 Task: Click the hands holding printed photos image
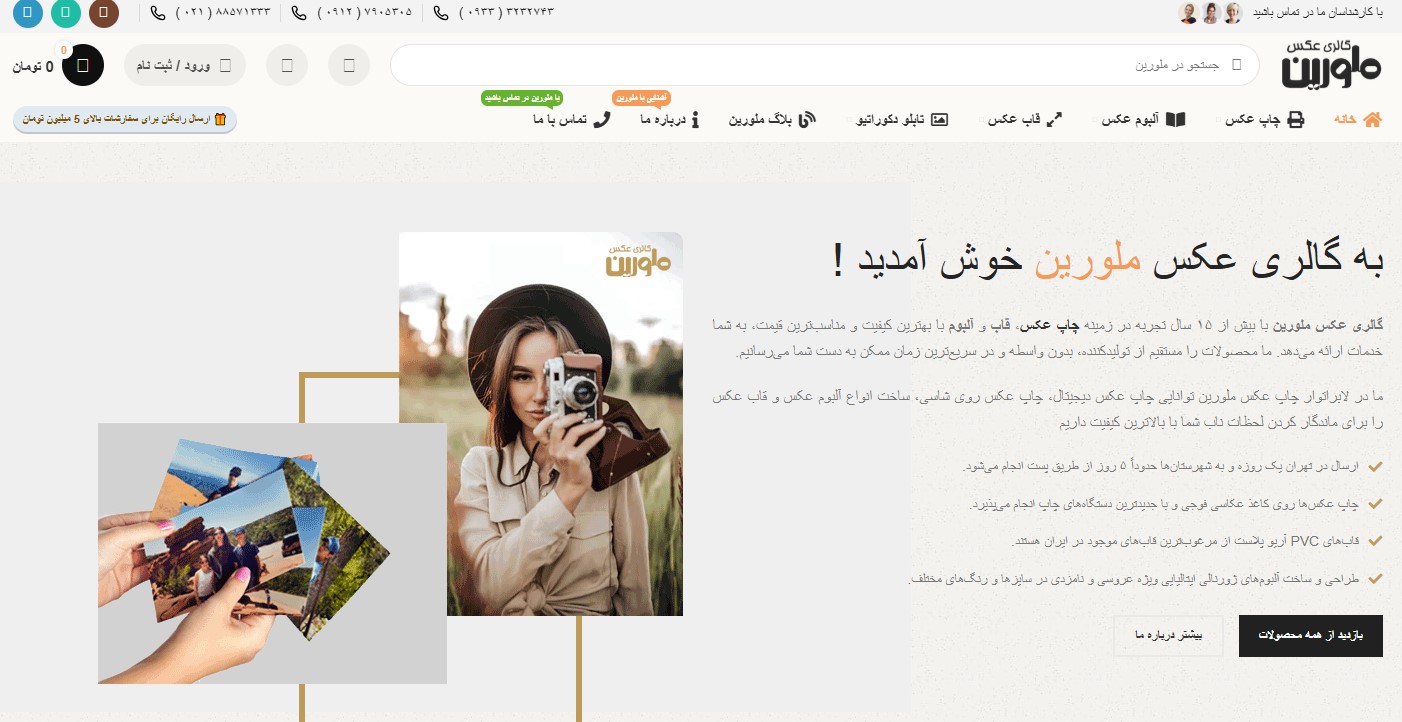pyautogui.click(x=272, y=553)
